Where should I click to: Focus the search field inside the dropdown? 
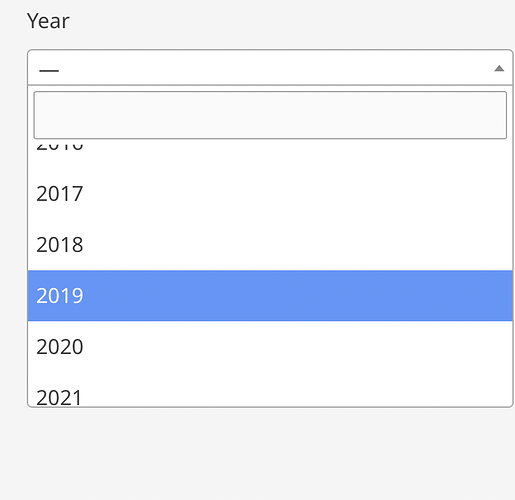pyautogui.click(x=270, y=115)
